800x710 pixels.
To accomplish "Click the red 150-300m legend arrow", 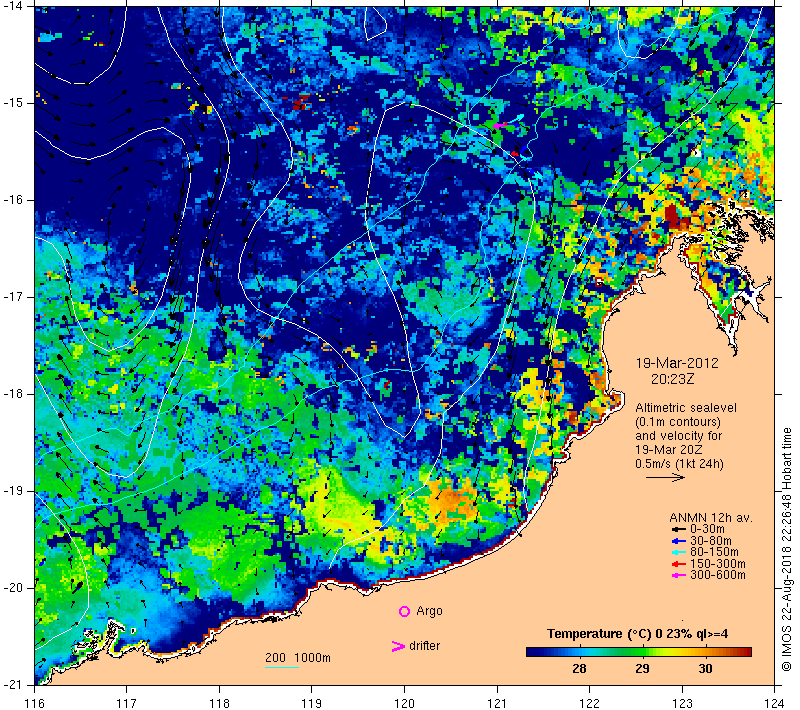I will click(679, 564).
